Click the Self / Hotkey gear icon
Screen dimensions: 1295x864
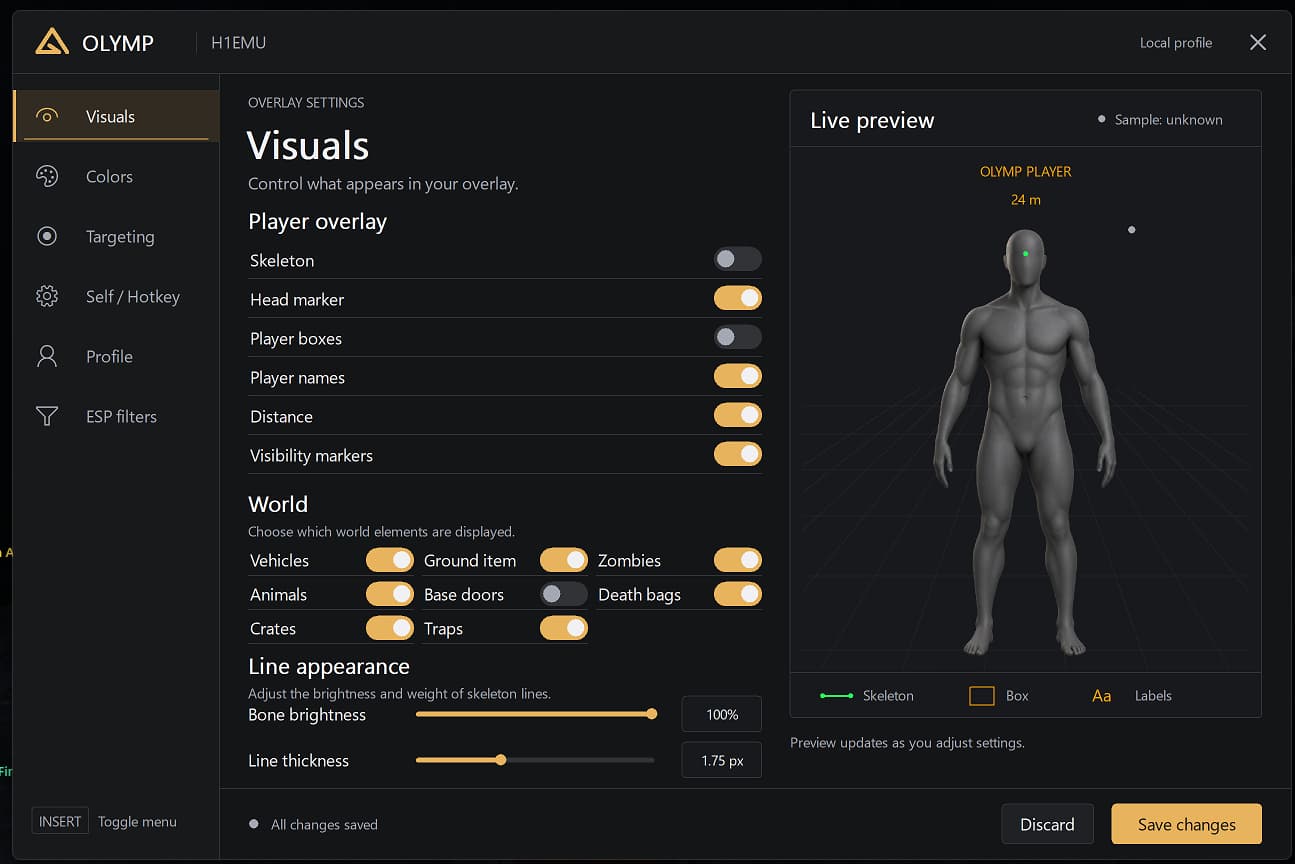coord(47,296)
